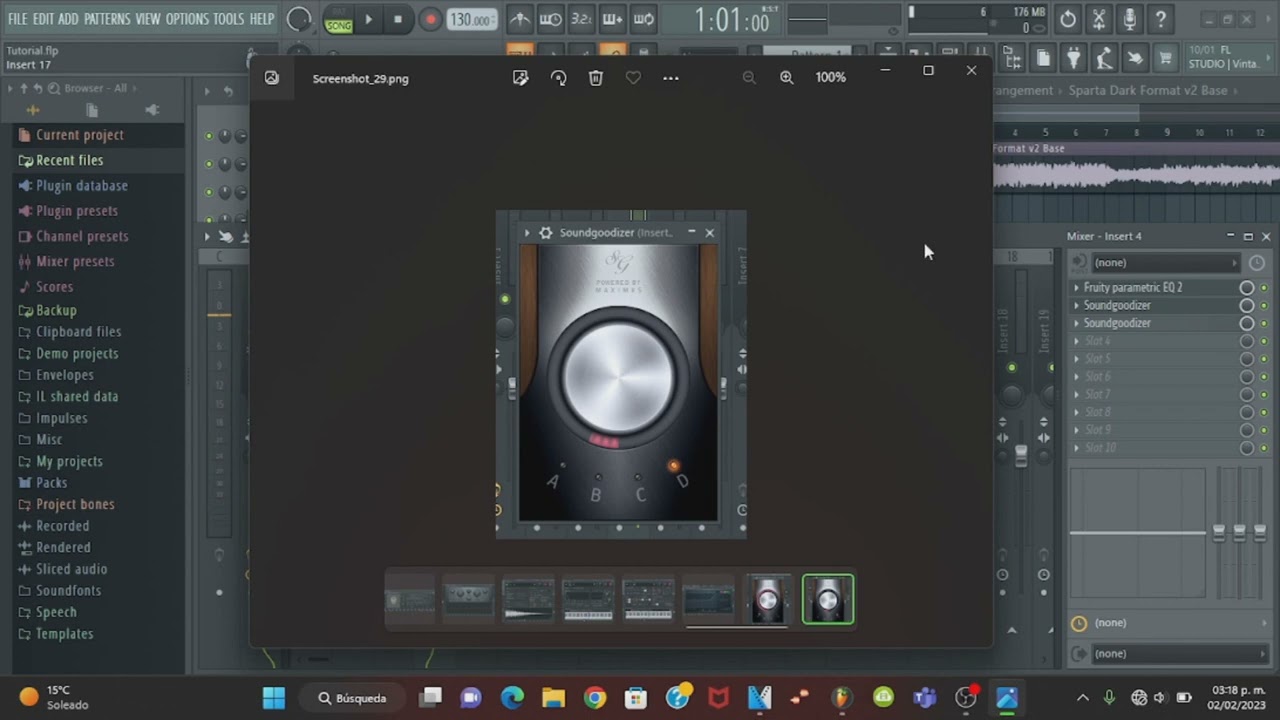
Task: Zoom out on the photo with the magnifier minus
Action: [x=749, y=78]
